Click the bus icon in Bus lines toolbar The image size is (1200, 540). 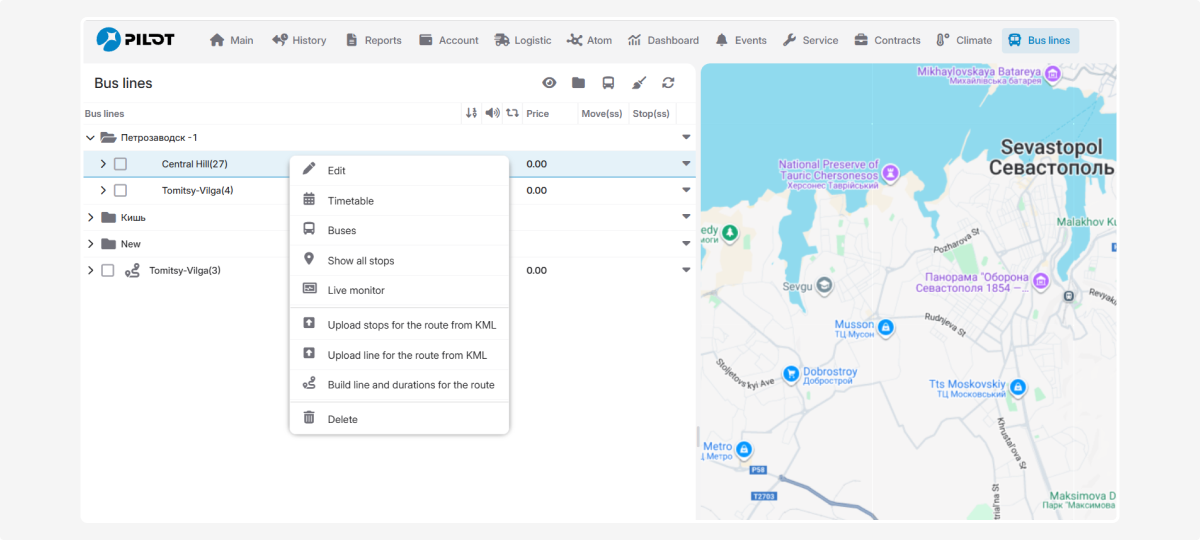(608, 83)
